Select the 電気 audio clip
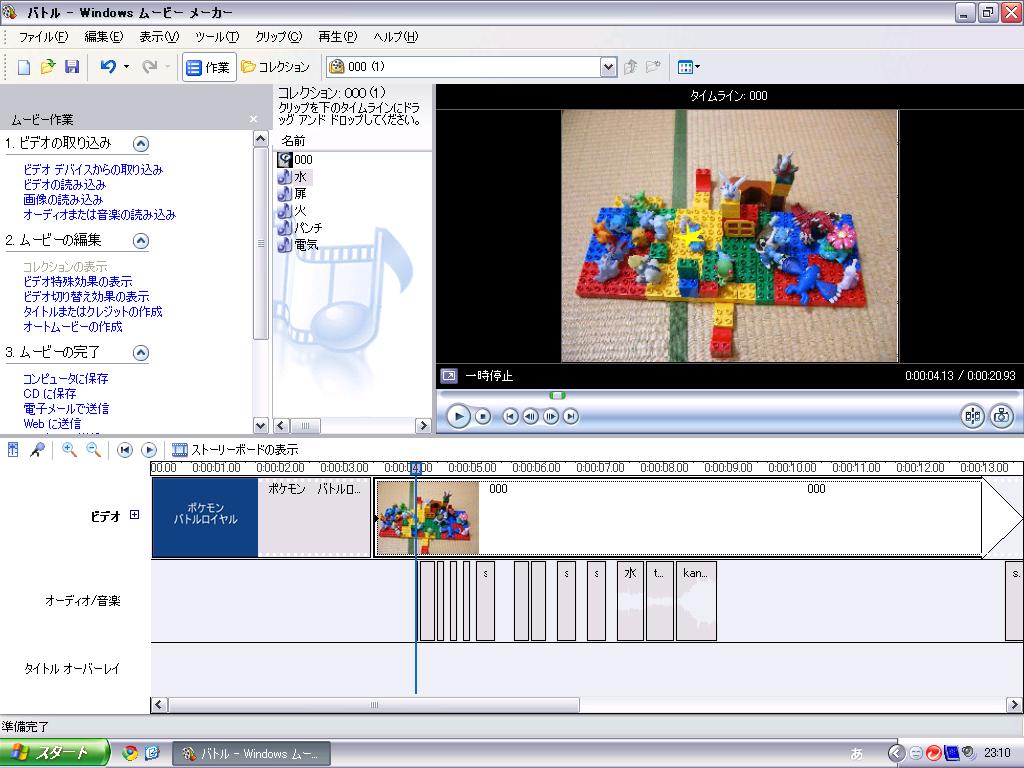 click(x=298, y=244)
